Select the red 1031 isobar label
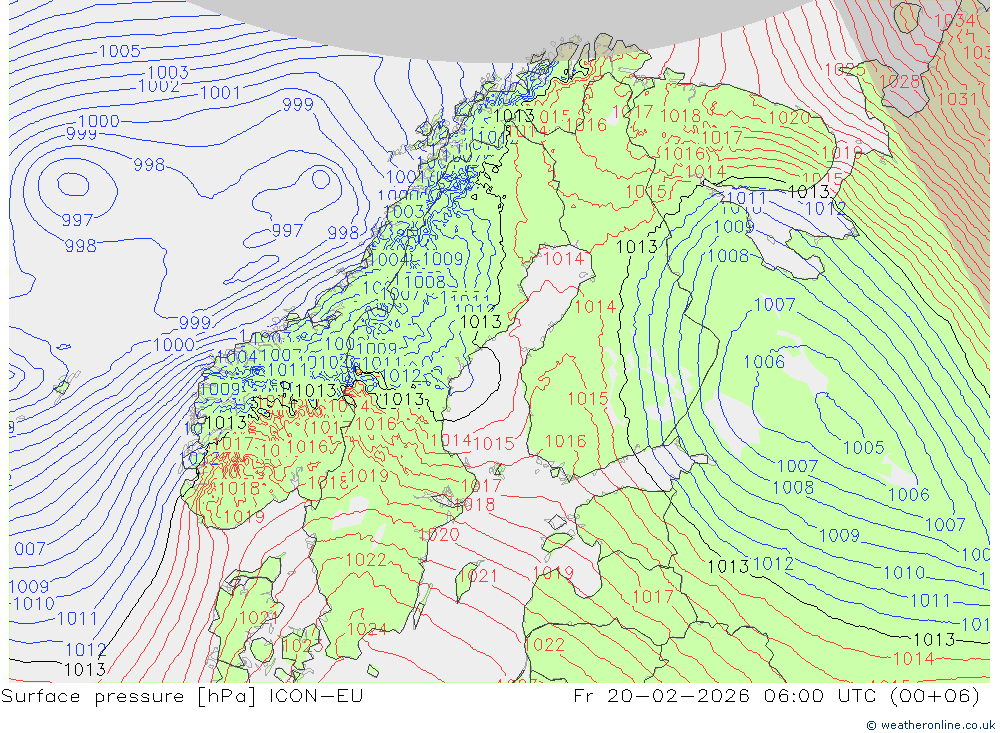The image size is (1000, 733). (957, 99)
